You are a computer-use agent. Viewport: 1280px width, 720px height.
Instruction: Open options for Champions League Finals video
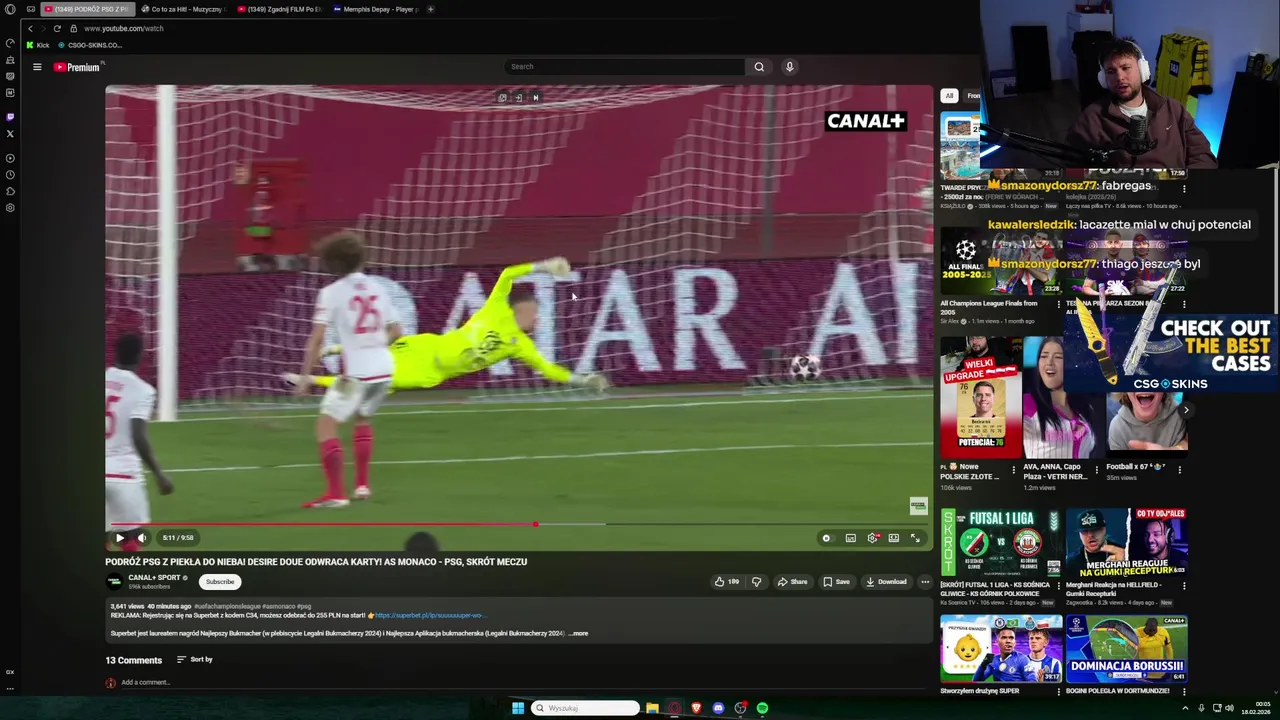coord(1058,305)
